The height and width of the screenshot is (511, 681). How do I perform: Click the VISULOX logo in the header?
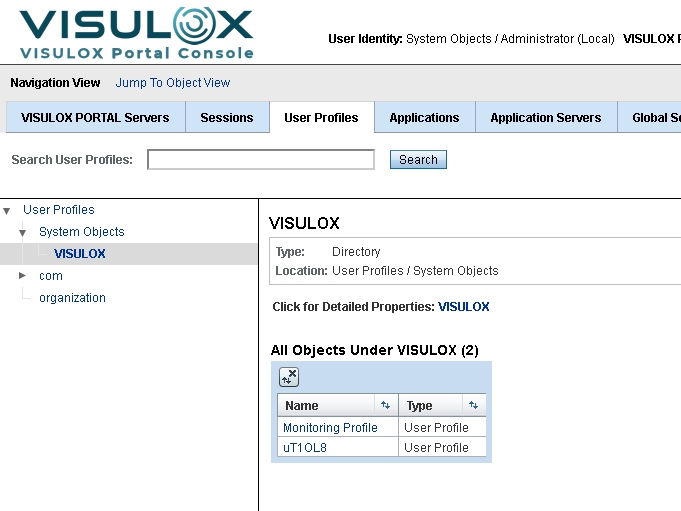[136, 32]
